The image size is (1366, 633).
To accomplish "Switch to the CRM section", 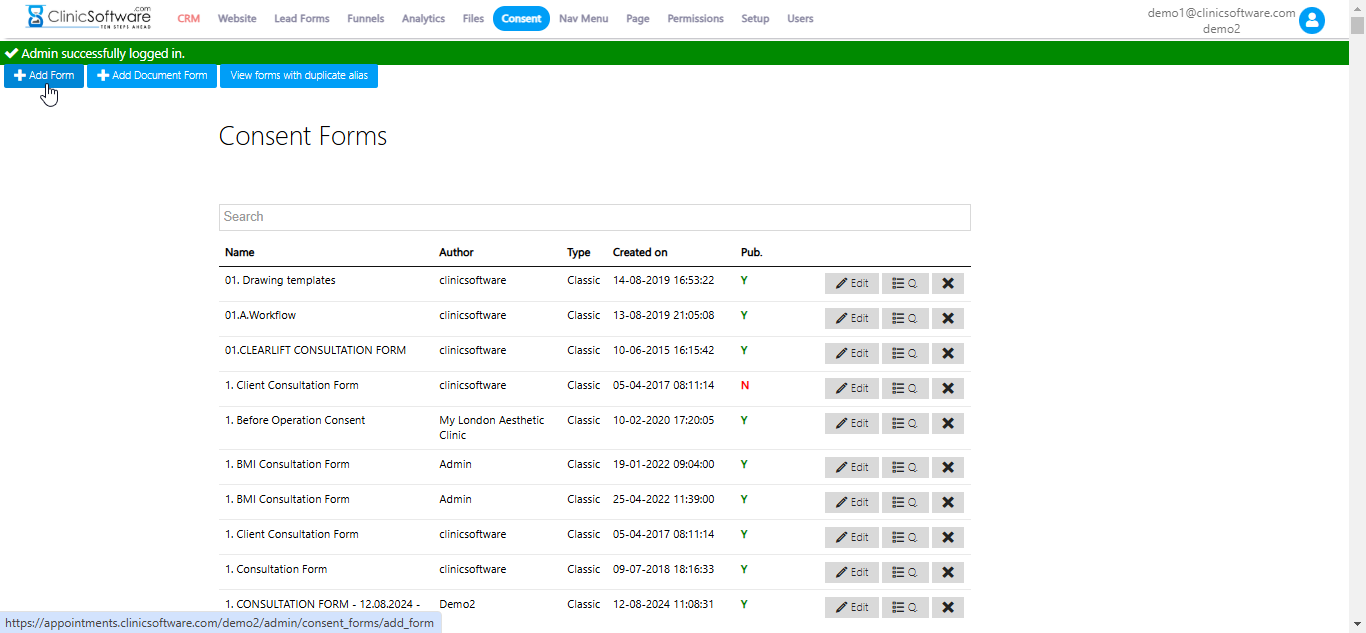I will 188,19.
